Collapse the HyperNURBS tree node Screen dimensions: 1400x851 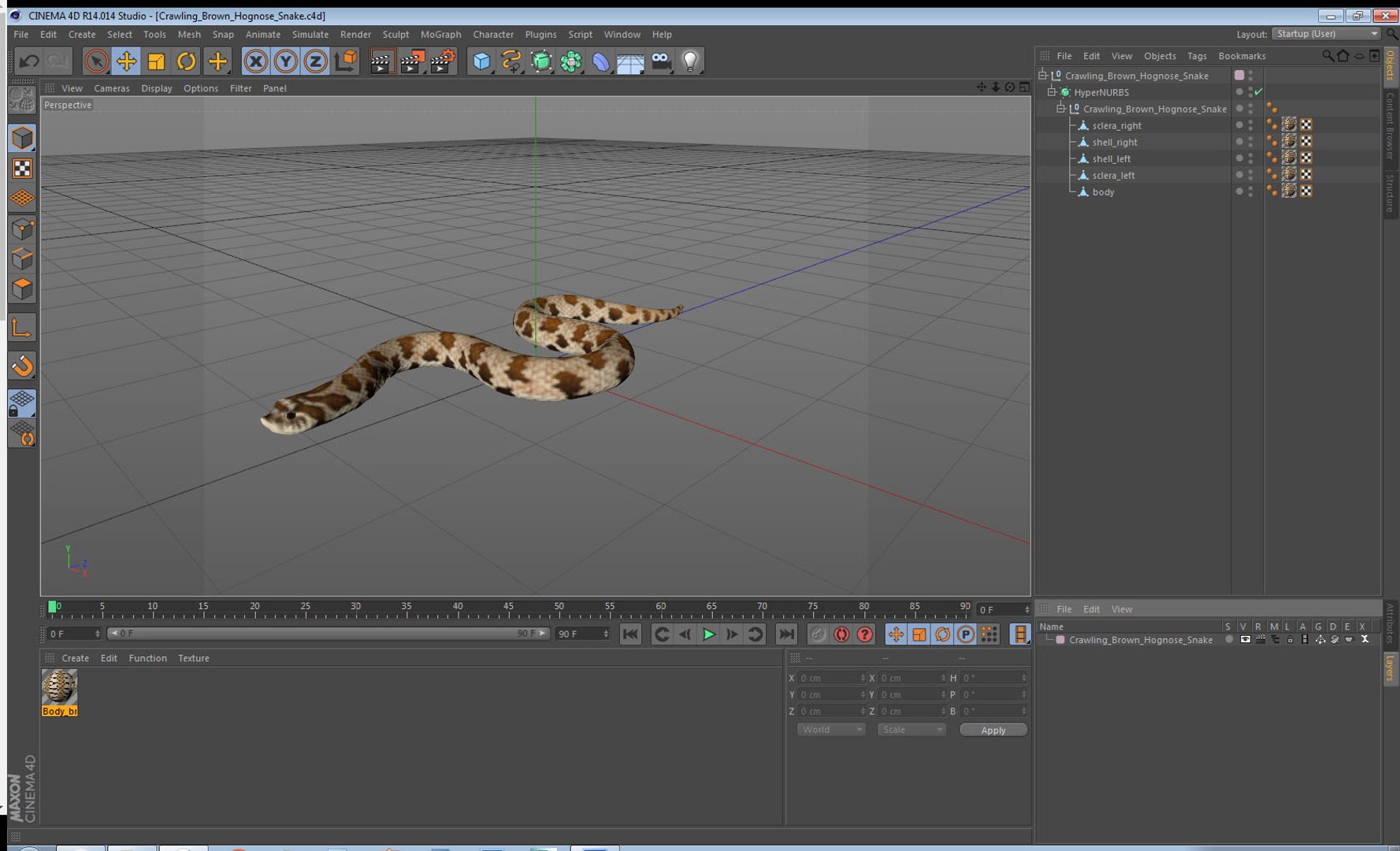point(1051,92)
